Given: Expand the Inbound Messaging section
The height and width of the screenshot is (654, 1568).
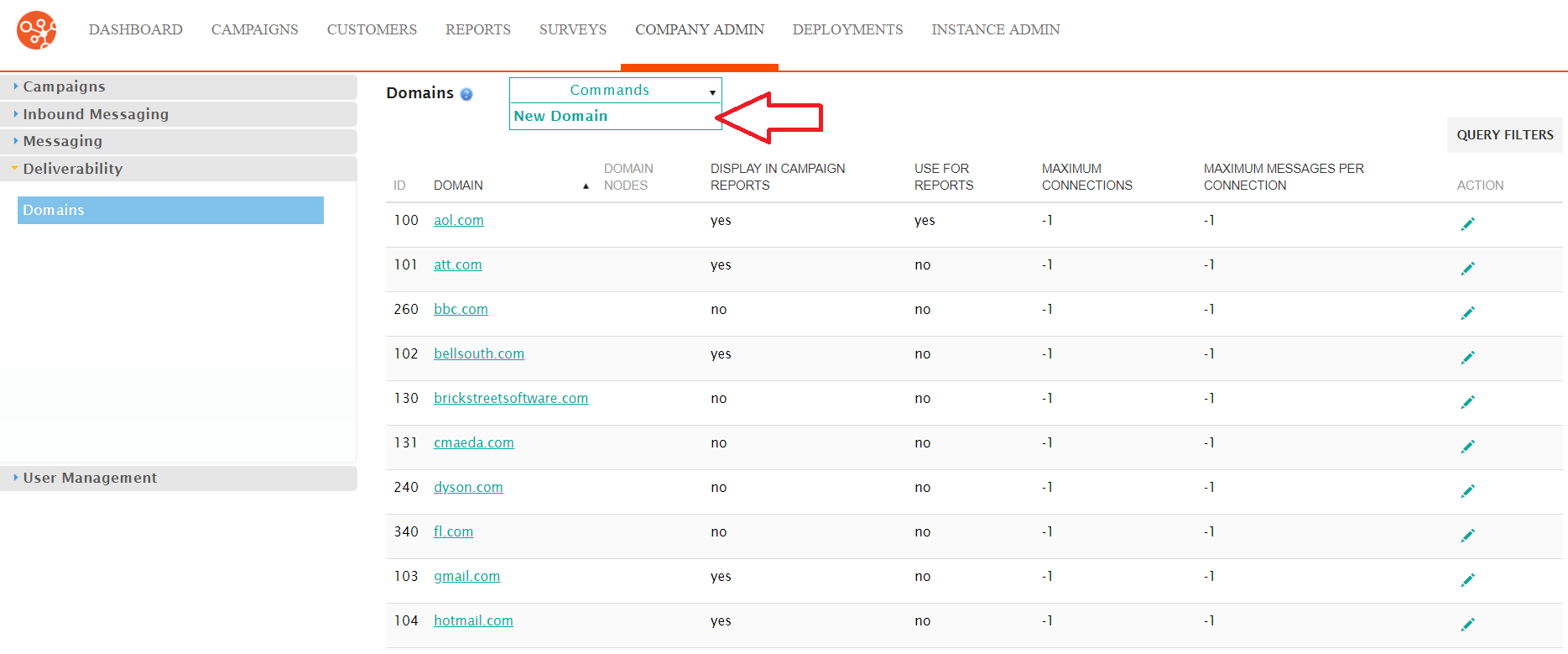Looking at the screenshot, I should 178,114.
